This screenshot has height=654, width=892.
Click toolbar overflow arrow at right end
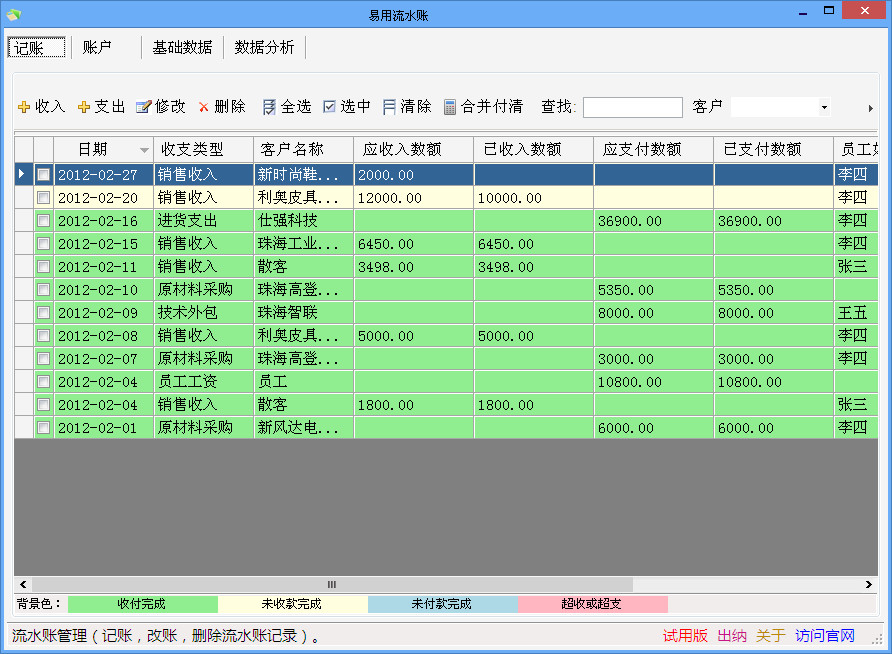[870, 108]
